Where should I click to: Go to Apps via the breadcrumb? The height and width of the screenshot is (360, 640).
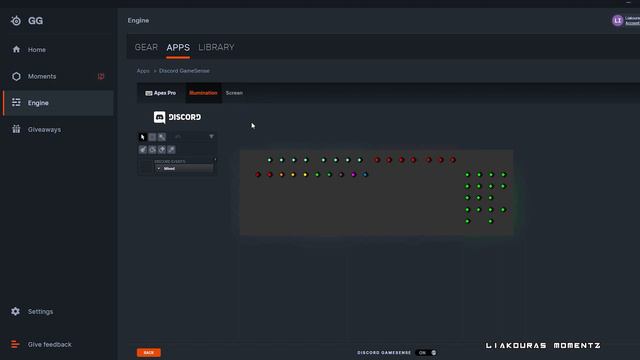click(x=143, y=71)
